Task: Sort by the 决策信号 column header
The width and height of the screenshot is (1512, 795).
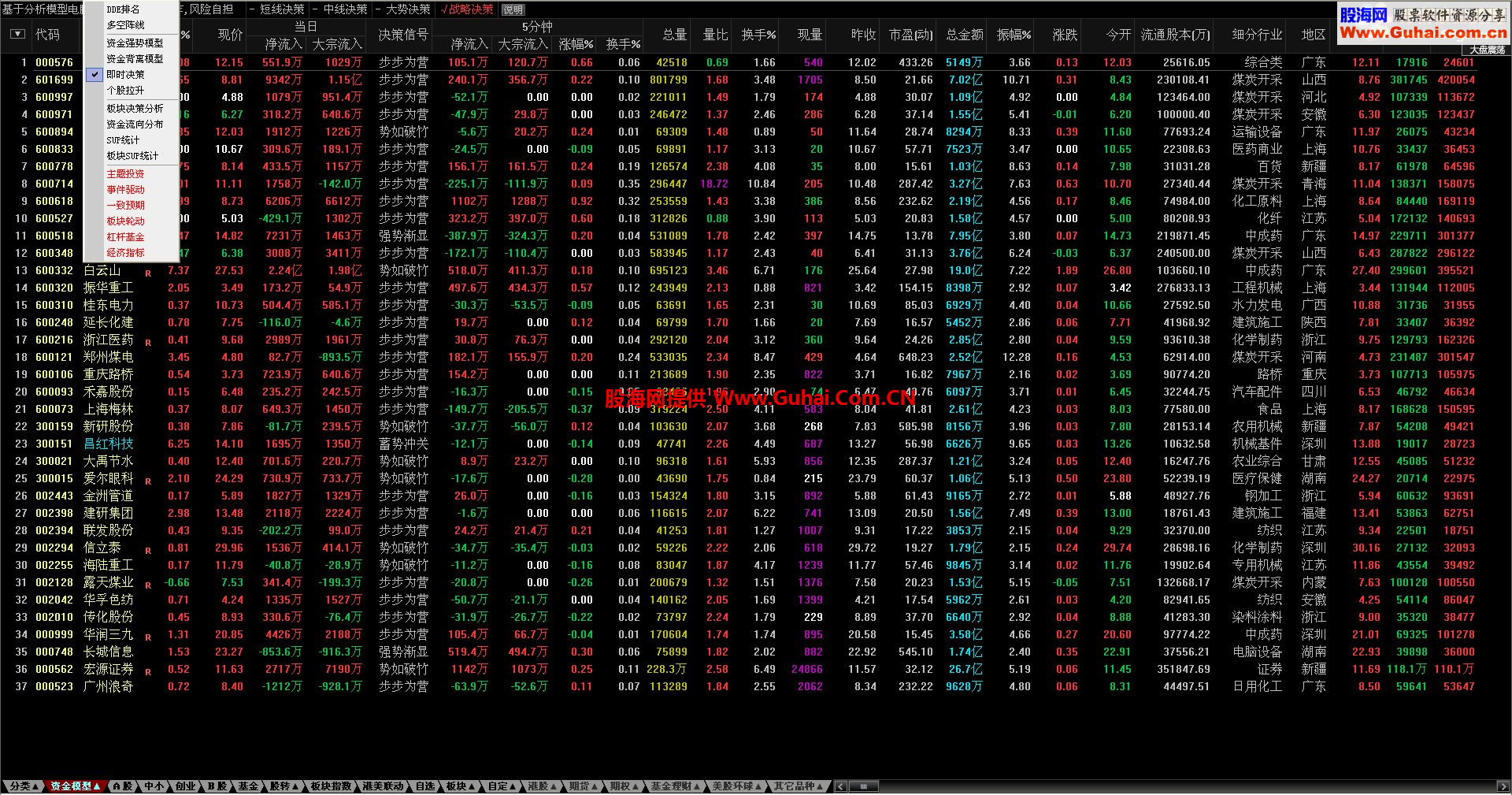Action: coord(403,35)
